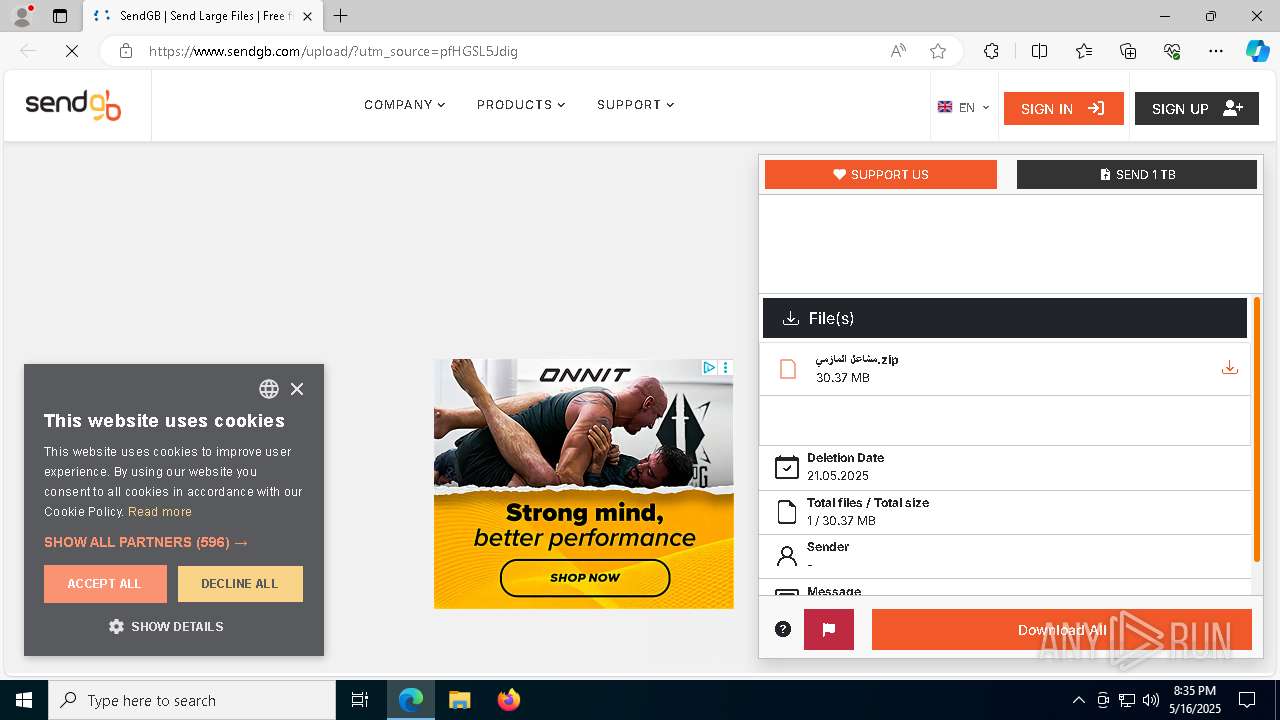The image size is (1280, 720).
Task: Expand the SUPPORT menu
Action: [636, 105]
